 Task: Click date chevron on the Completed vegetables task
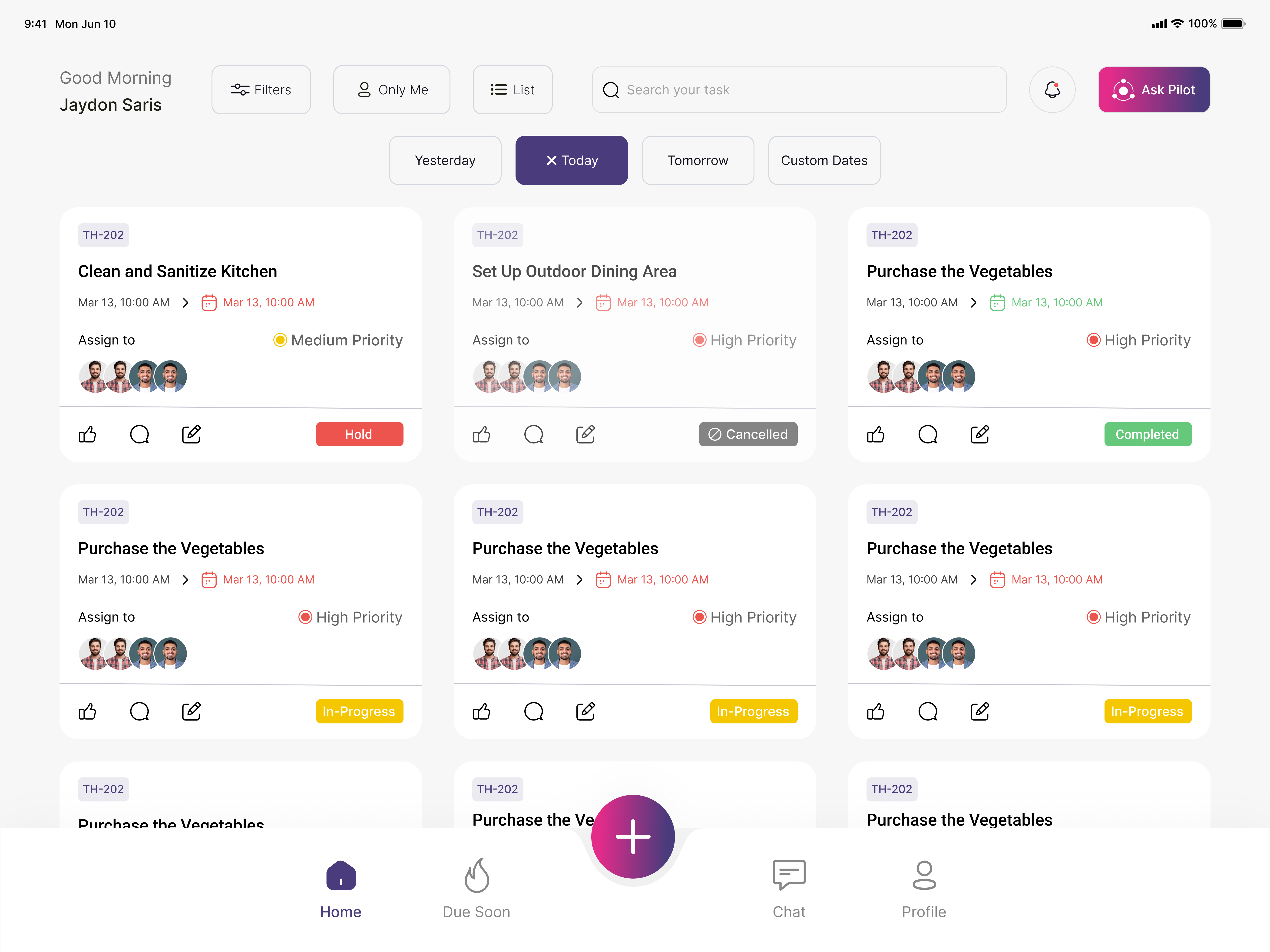click(x=973, y=303)
